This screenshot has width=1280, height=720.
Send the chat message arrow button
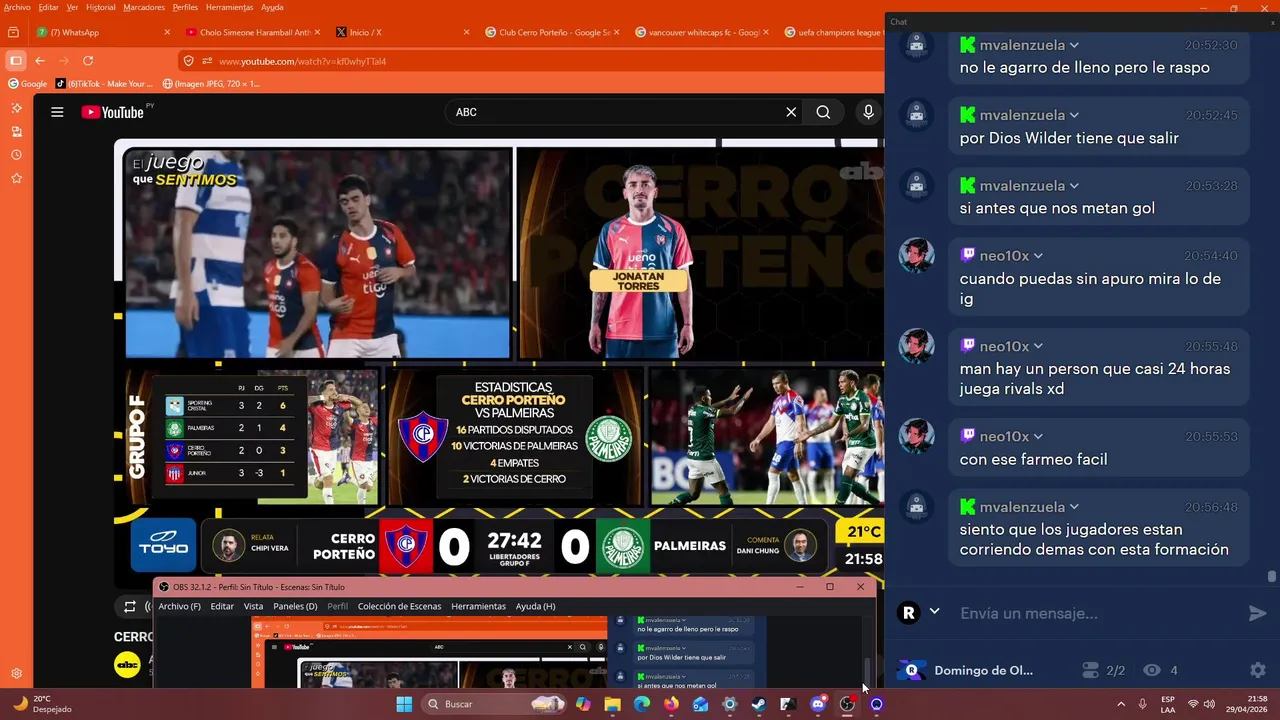pos(1257,613)
